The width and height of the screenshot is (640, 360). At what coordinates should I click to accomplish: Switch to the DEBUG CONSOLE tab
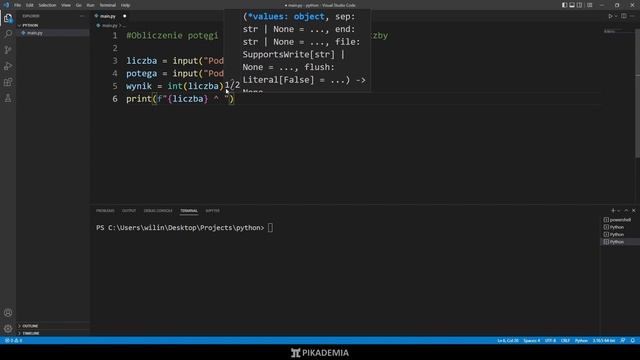click(x=158, y=211)
